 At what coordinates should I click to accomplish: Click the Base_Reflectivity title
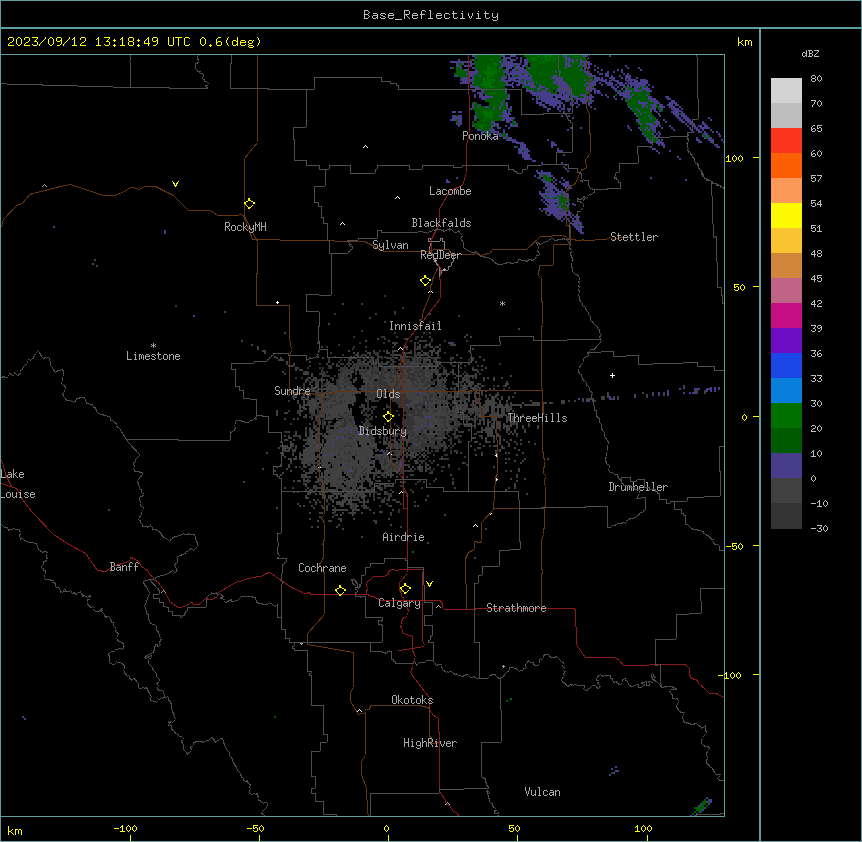coord(431,15)
